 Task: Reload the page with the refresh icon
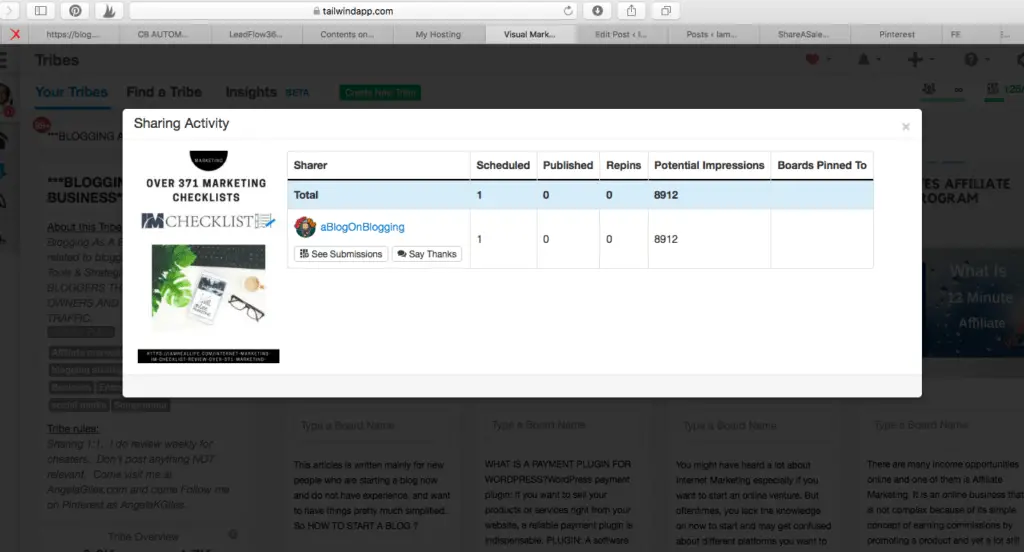point(568,10)
